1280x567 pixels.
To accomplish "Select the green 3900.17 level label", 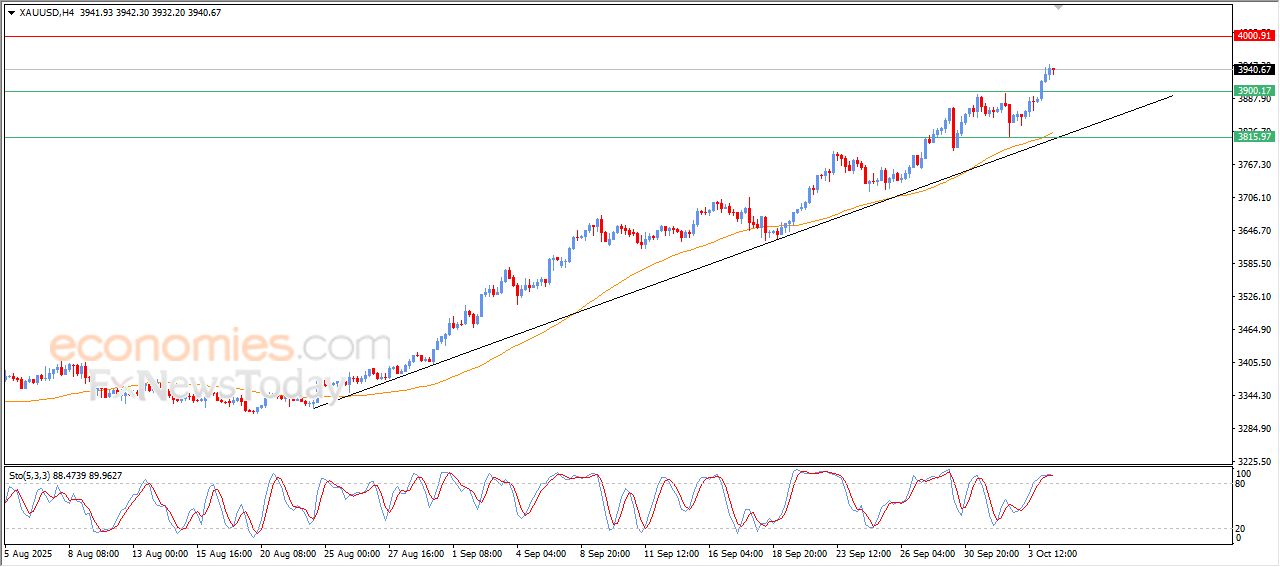I will point(1254,91).
